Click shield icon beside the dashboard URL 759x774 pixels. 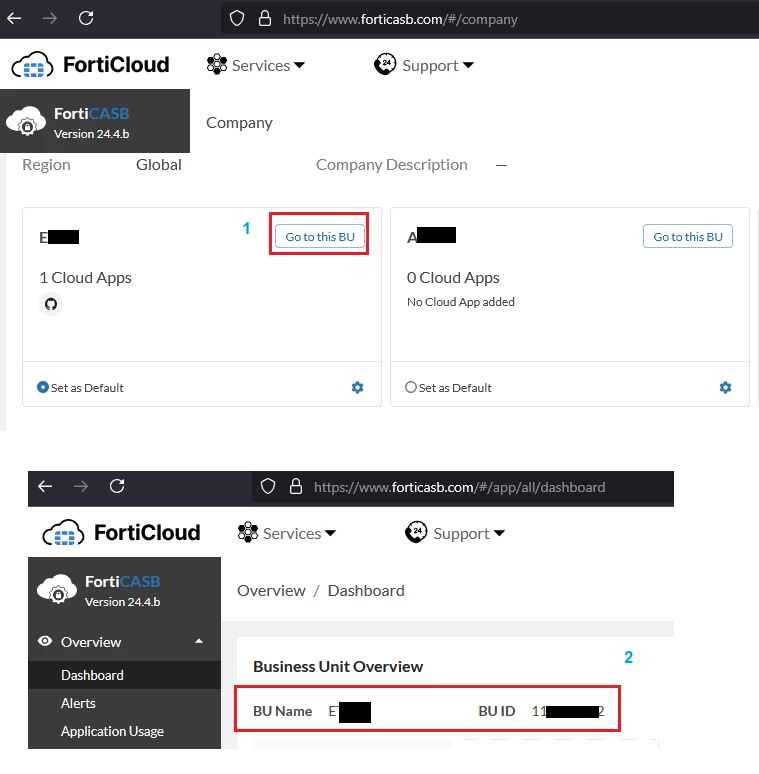point(268,486)
